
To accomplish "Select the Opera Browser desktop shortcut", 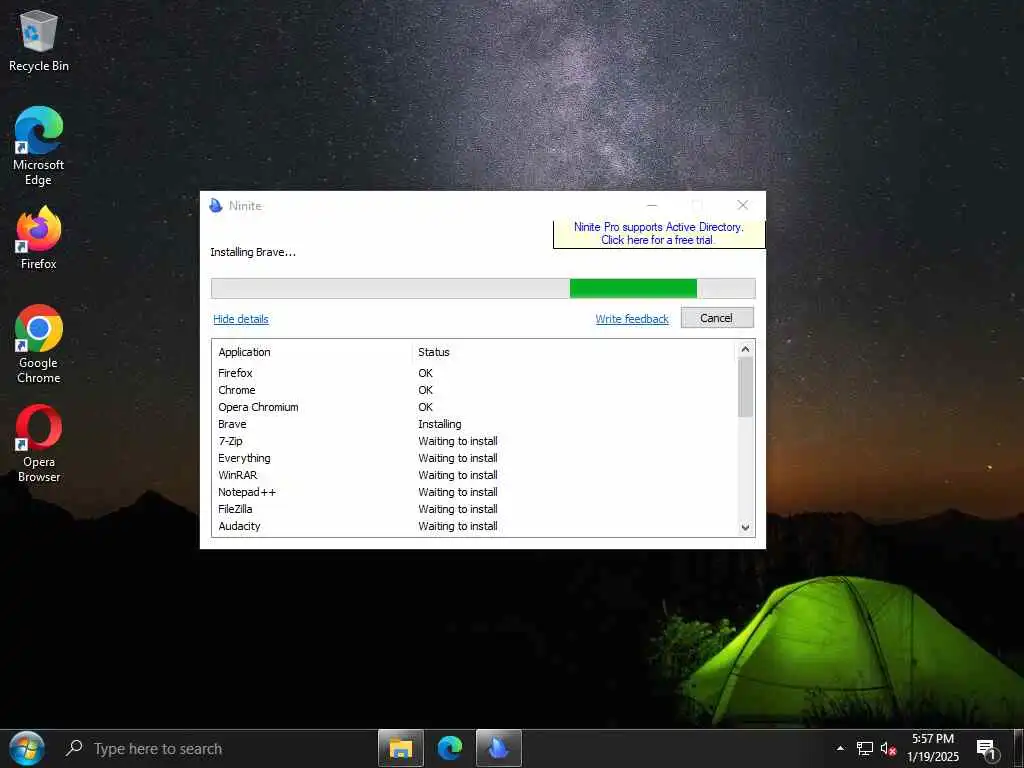I will point(39,443).
